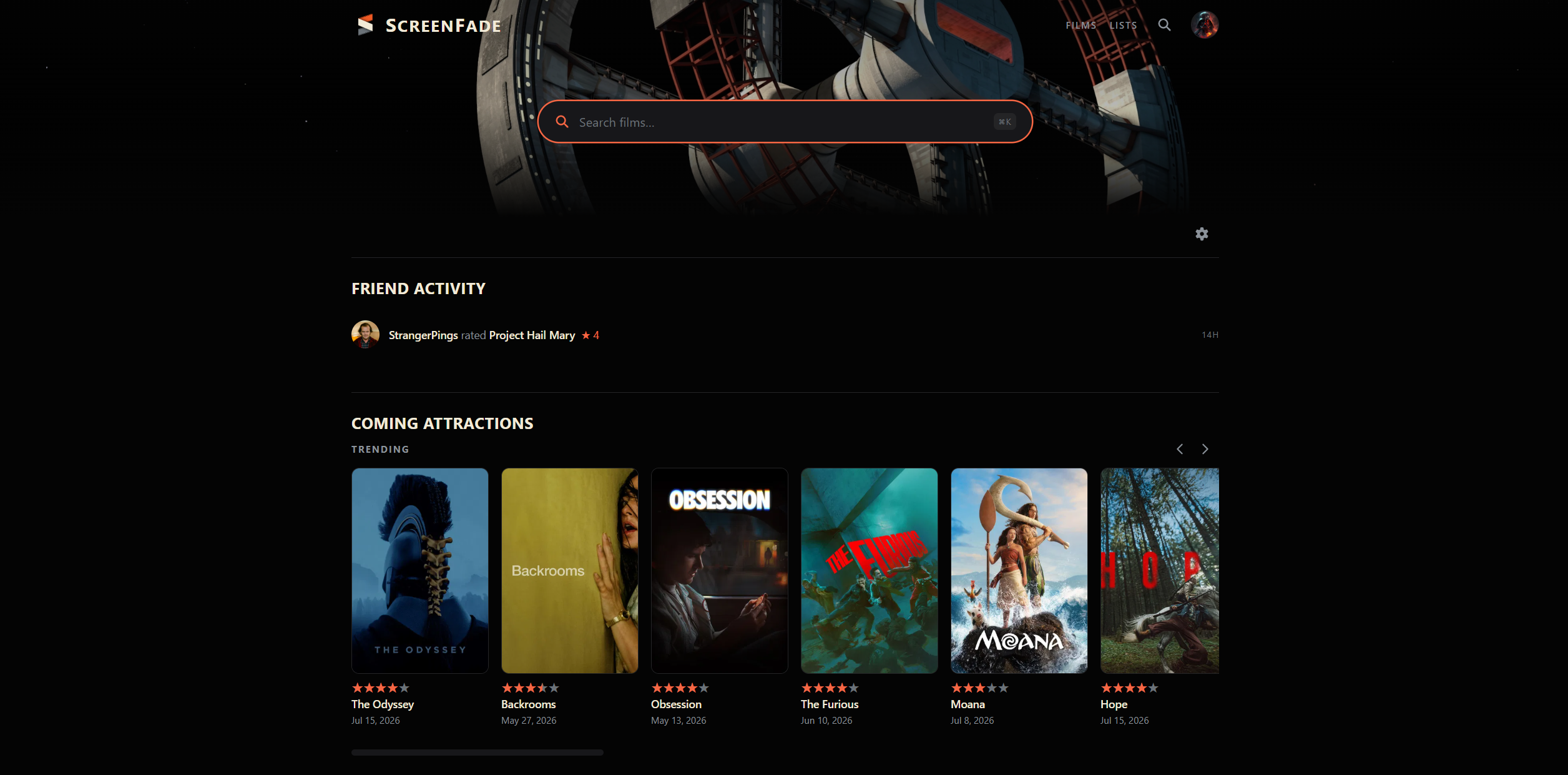Screen dimensions: 1568x775
Task: Click the ScreenFade logo icon
Action: [x=365, y=25]
